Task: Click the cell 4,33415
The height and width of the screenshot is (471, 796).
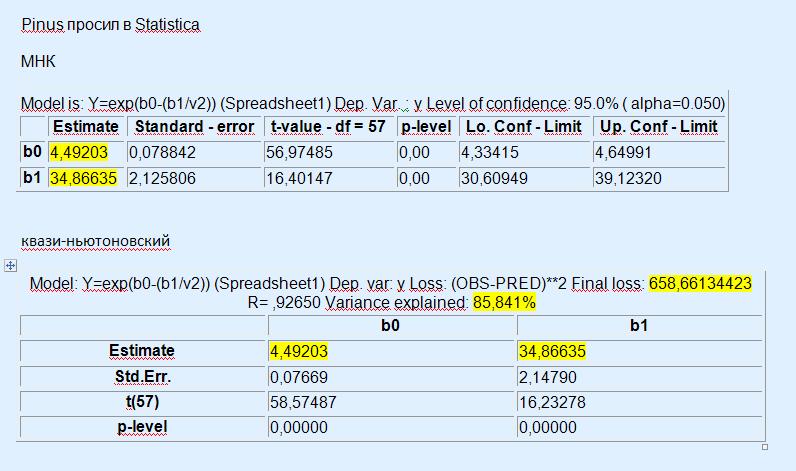Action: click(x=489, y=152)
